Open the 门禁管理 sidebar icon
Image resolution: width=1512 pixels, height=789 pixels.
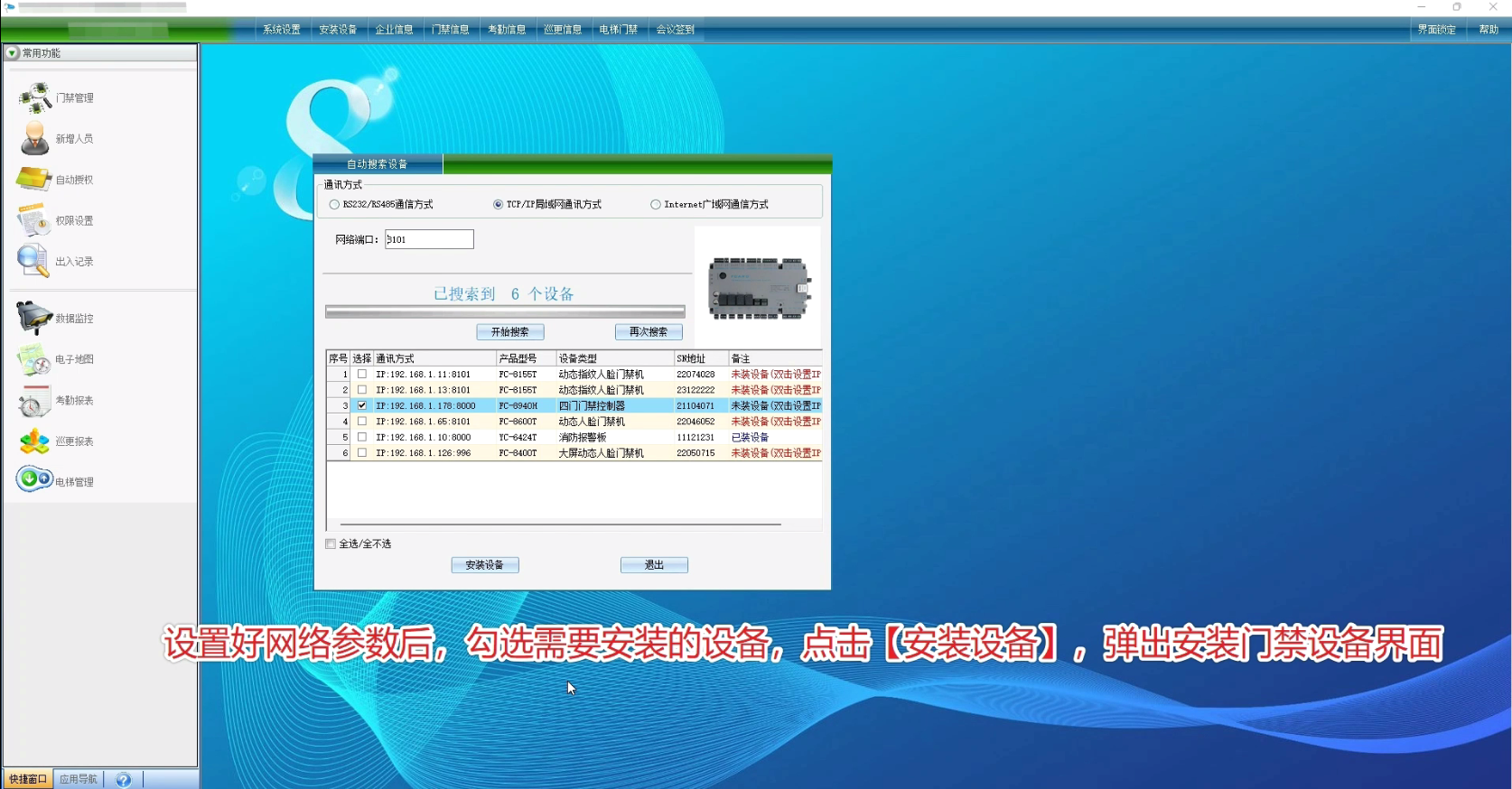click(x=35, y=97)
